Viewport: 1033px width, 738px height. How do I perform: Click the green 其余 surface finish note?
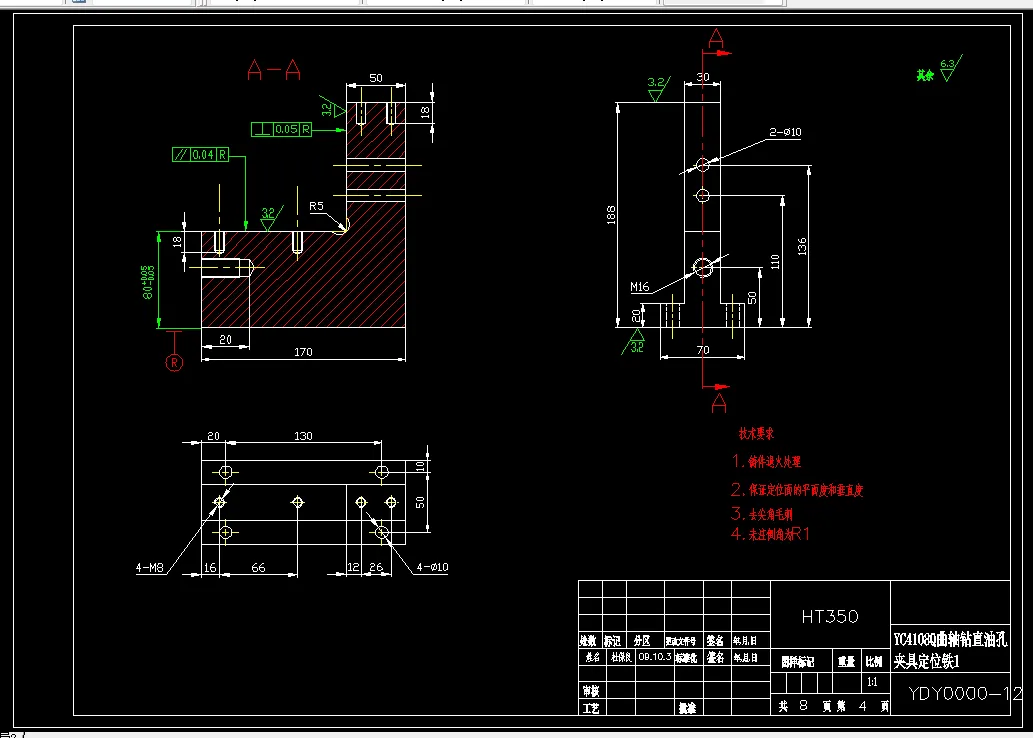(x=925, y=76)
